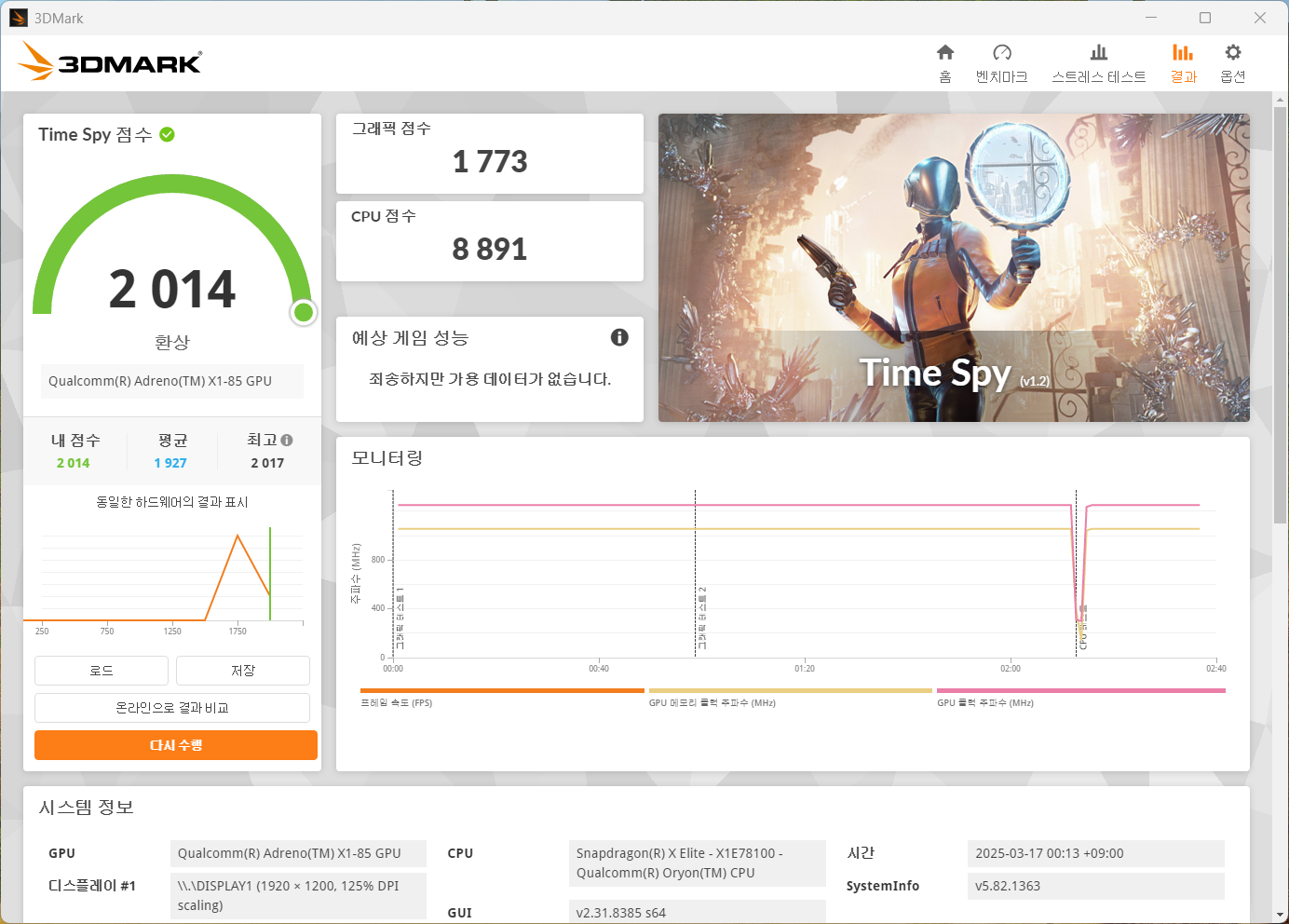Click the 3DMark logo
The width and height of the screenshot is (1289, 924).
pyautogui.click(x=110, y=61)
